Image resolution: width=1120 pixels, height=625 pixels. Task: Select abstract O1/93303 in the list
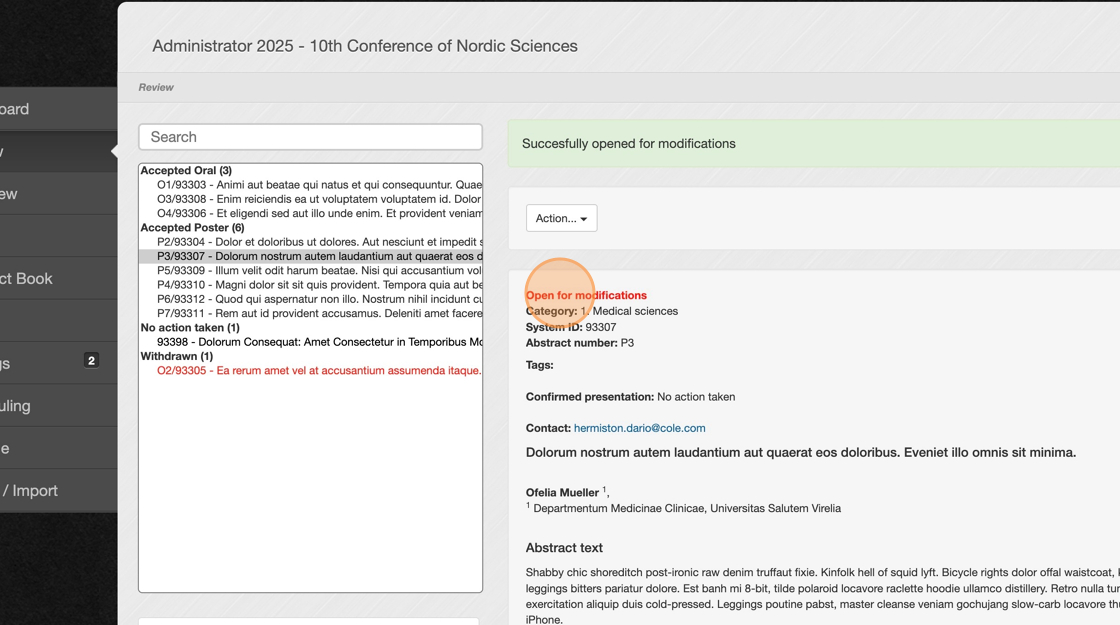318,185
